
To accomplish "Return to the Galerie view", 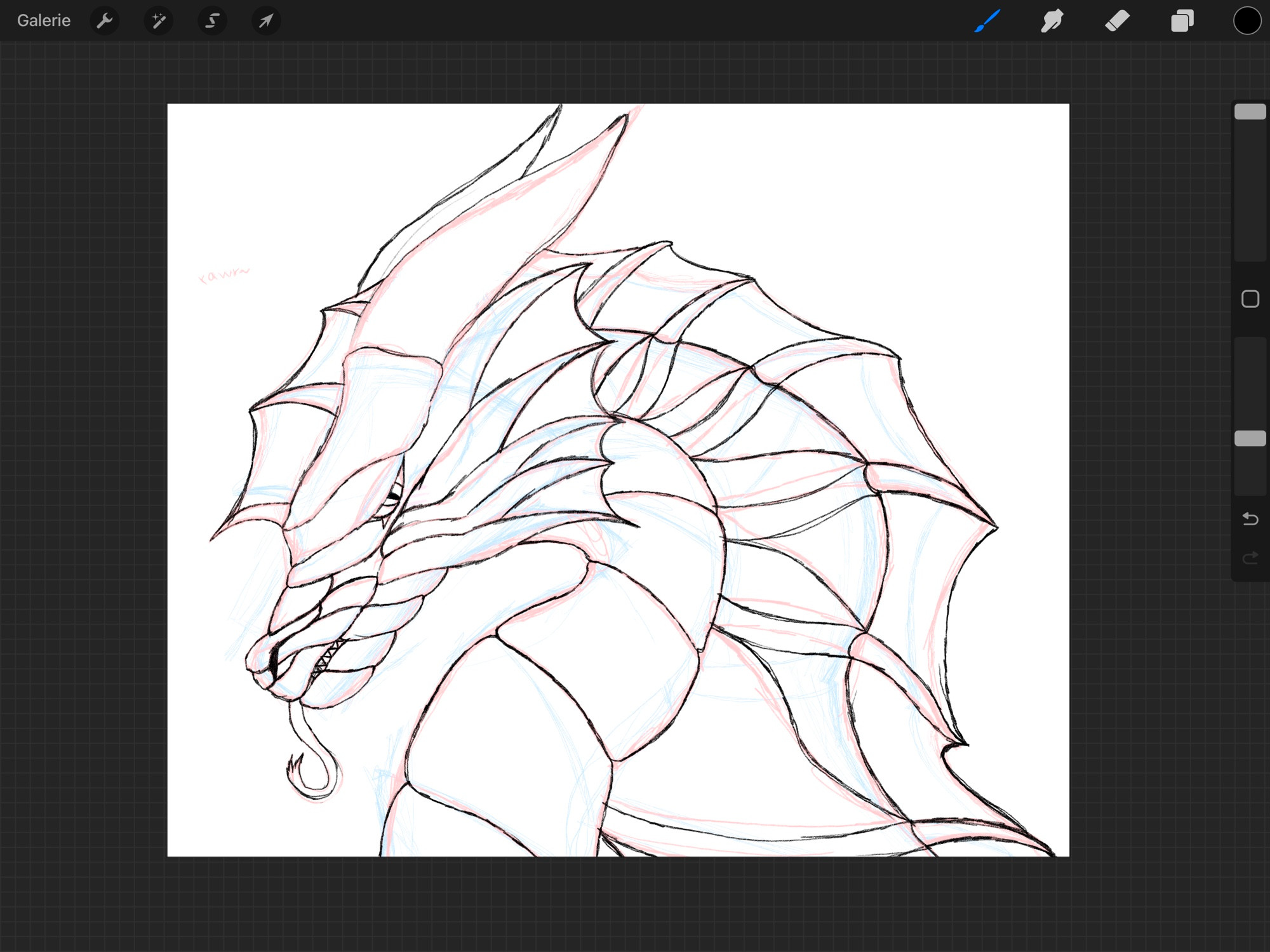I will [x=44, y=20].
